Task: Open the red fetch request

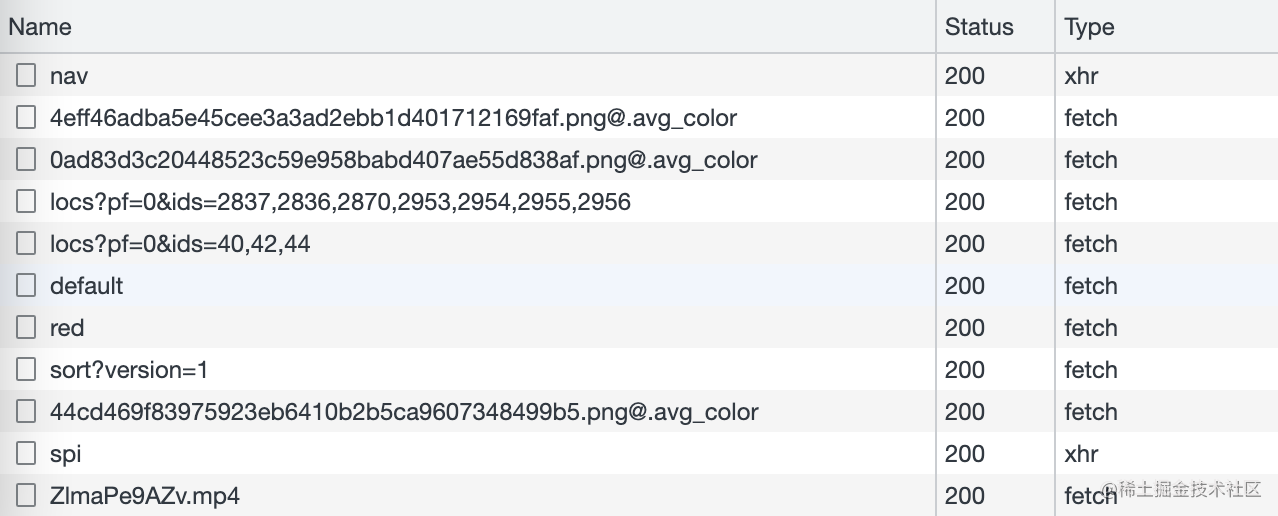Action: coord(67,328)
